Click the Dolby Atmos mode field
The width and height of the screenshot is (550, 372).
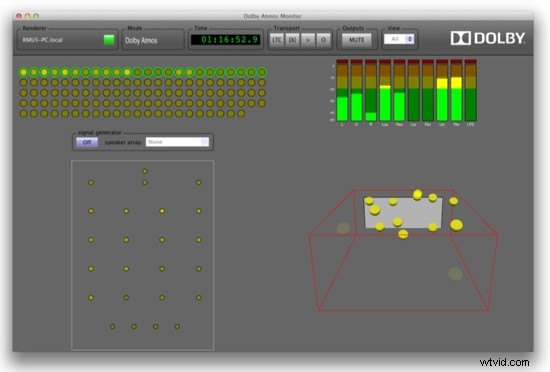pos(153,40)
